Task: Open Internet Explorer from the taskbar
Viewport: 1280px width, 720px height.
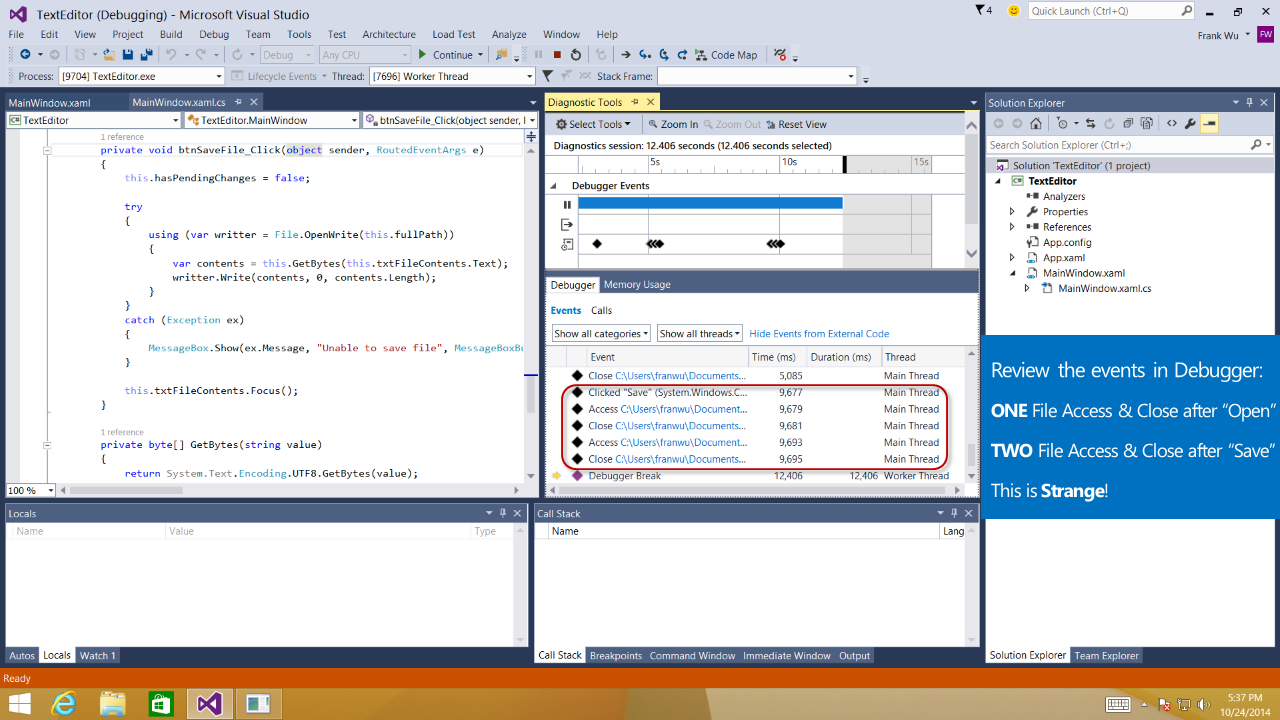Action: click(63, 704)
